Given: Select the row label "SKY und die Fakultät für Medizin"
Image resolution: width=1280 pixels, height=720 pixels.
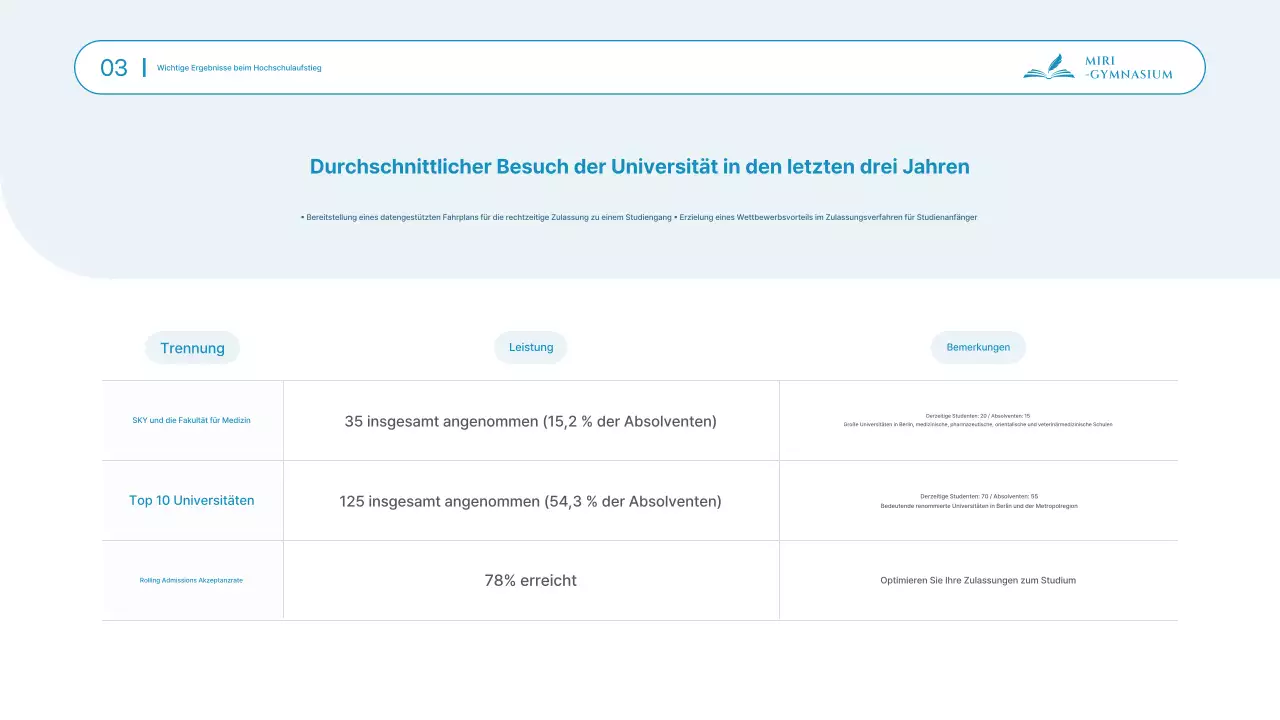Looking at the screenshot, I should [191, 421].
